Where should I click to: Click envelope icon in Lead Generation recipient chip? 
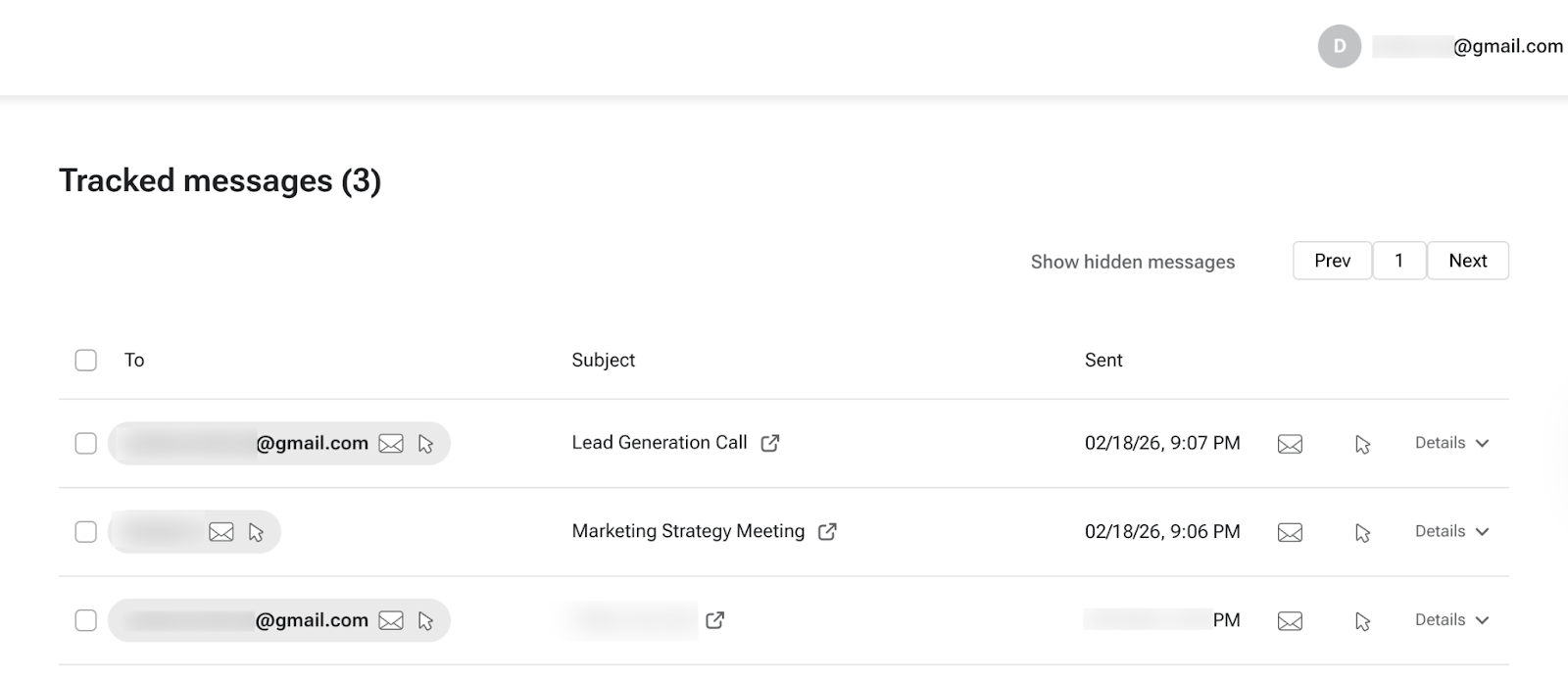(391, 444)
